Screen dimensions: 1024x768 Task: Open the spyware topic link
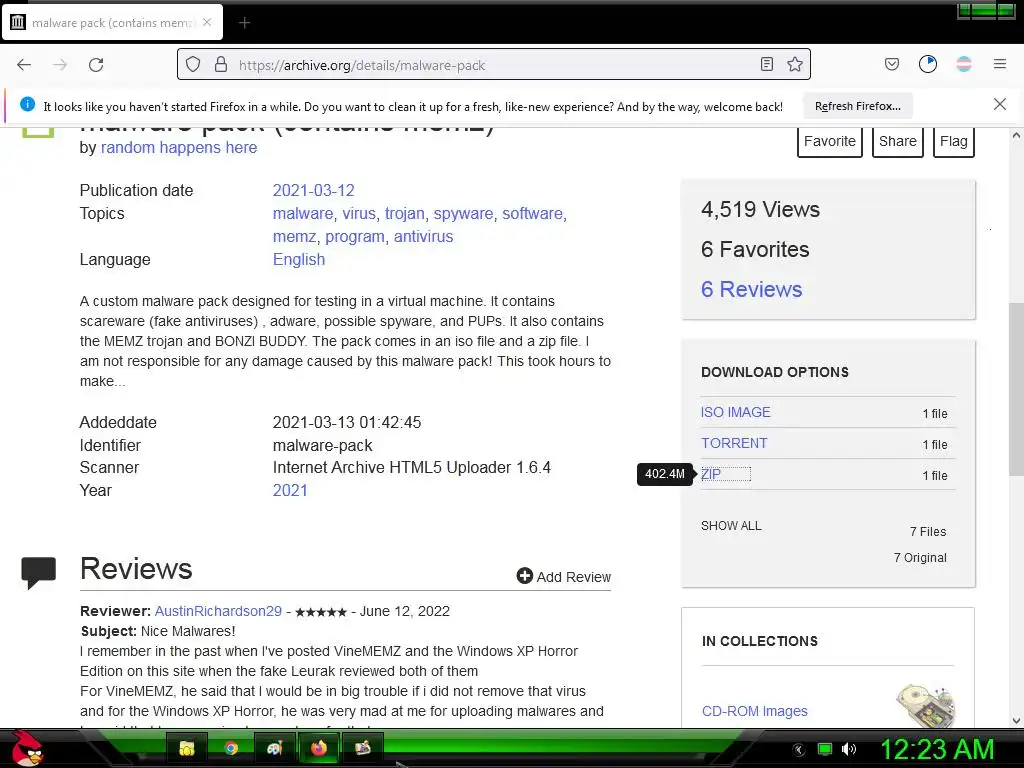coord(463,214)
